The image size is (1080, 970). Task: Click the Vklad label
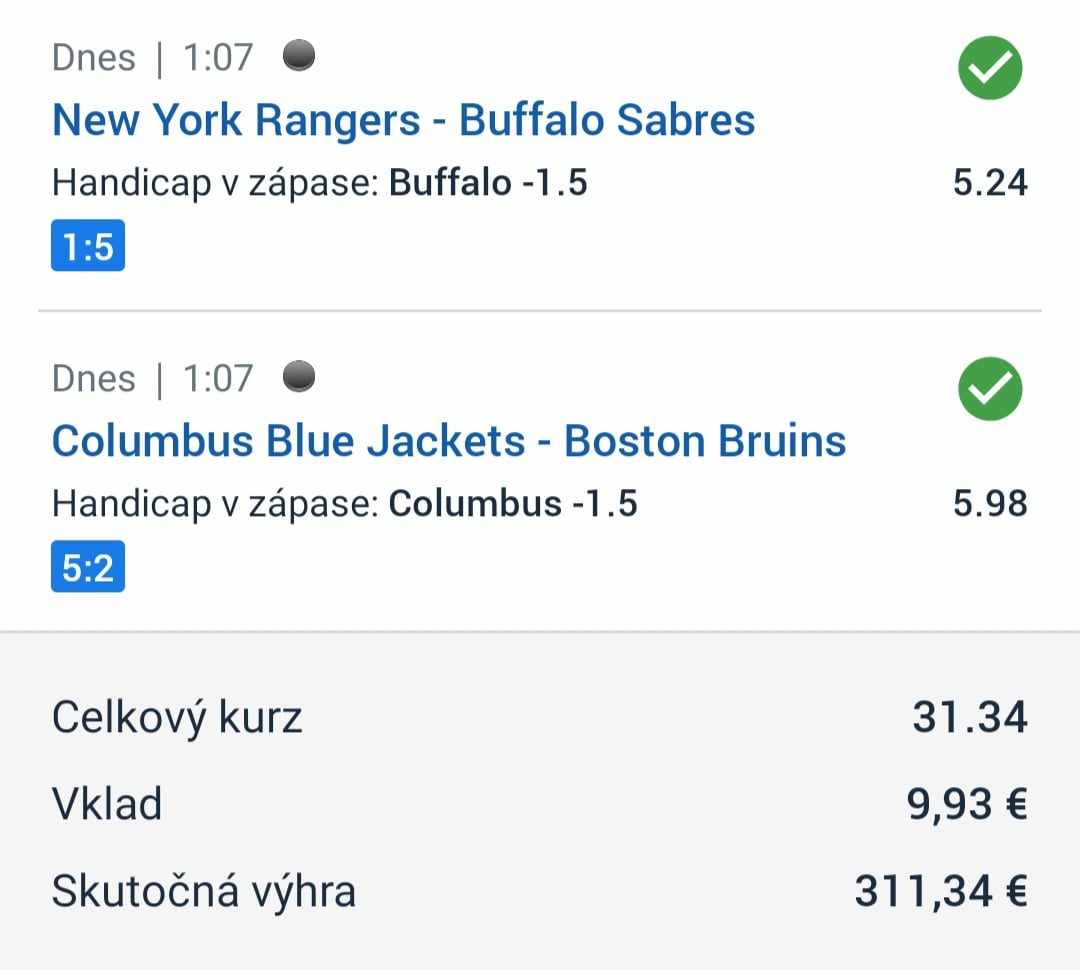click(x=107, y=804)
